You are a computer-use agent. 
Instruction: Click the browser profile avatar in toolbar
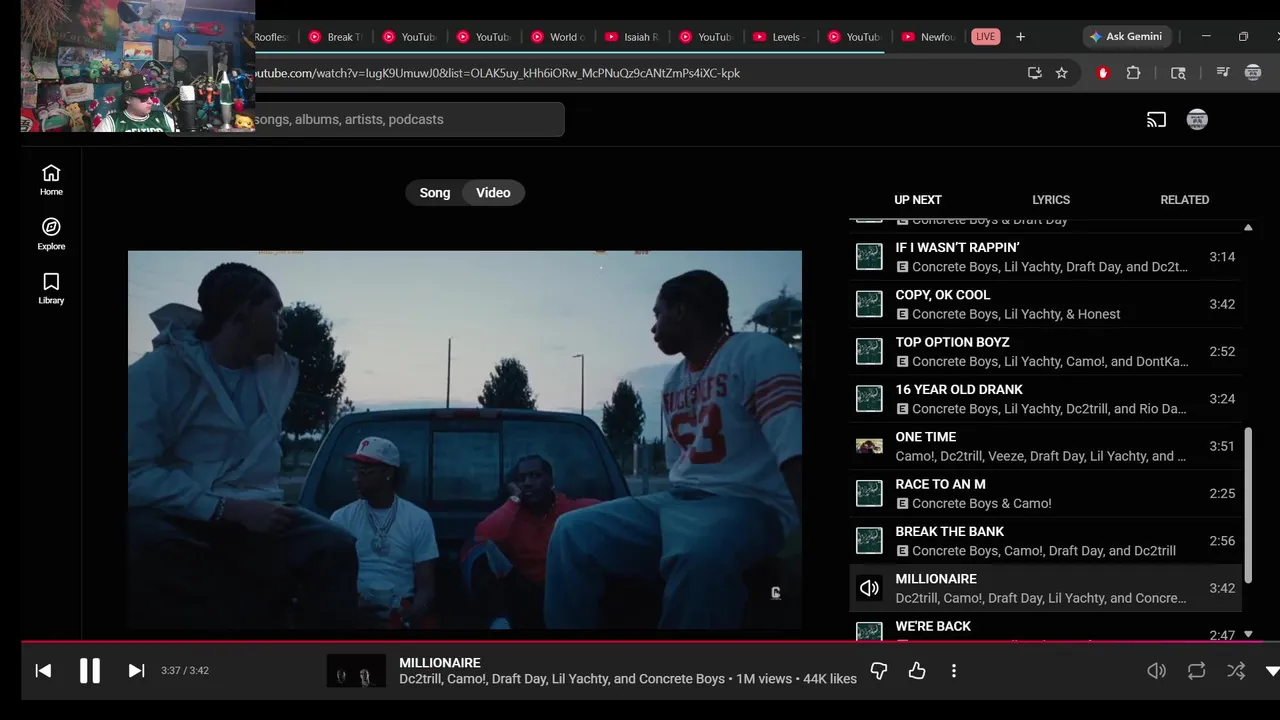click(x=1252, y=73)
